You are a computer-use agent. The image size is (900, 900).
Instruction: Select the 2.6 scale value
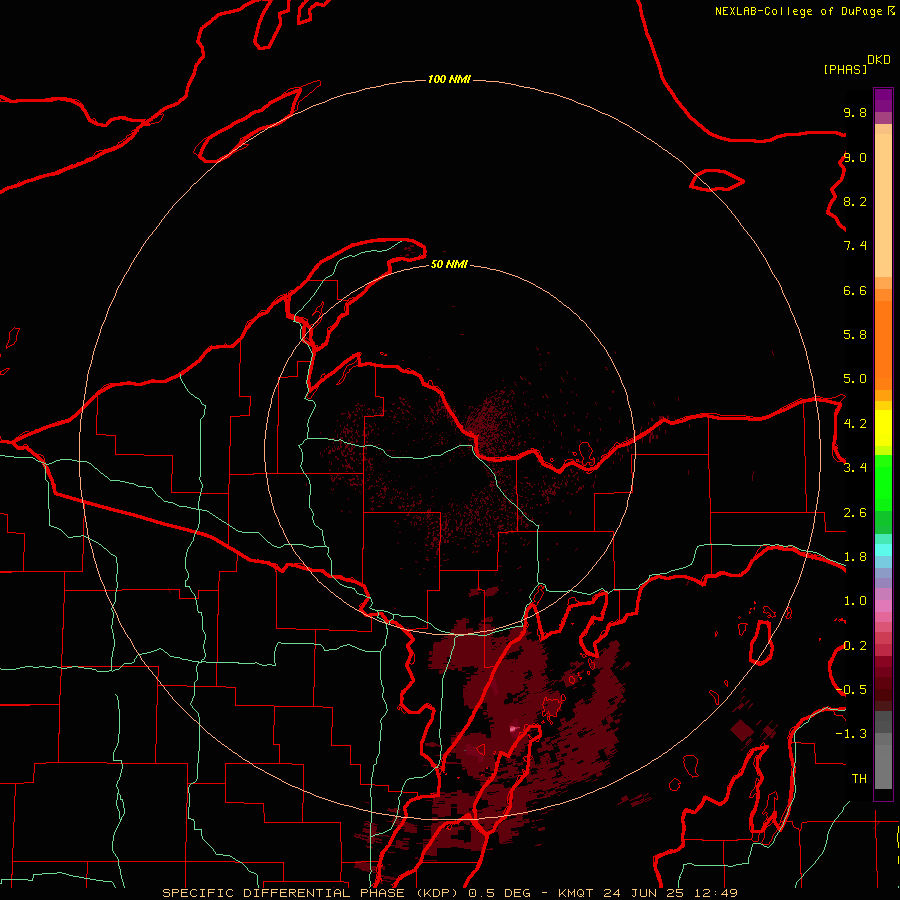[855, 512]
